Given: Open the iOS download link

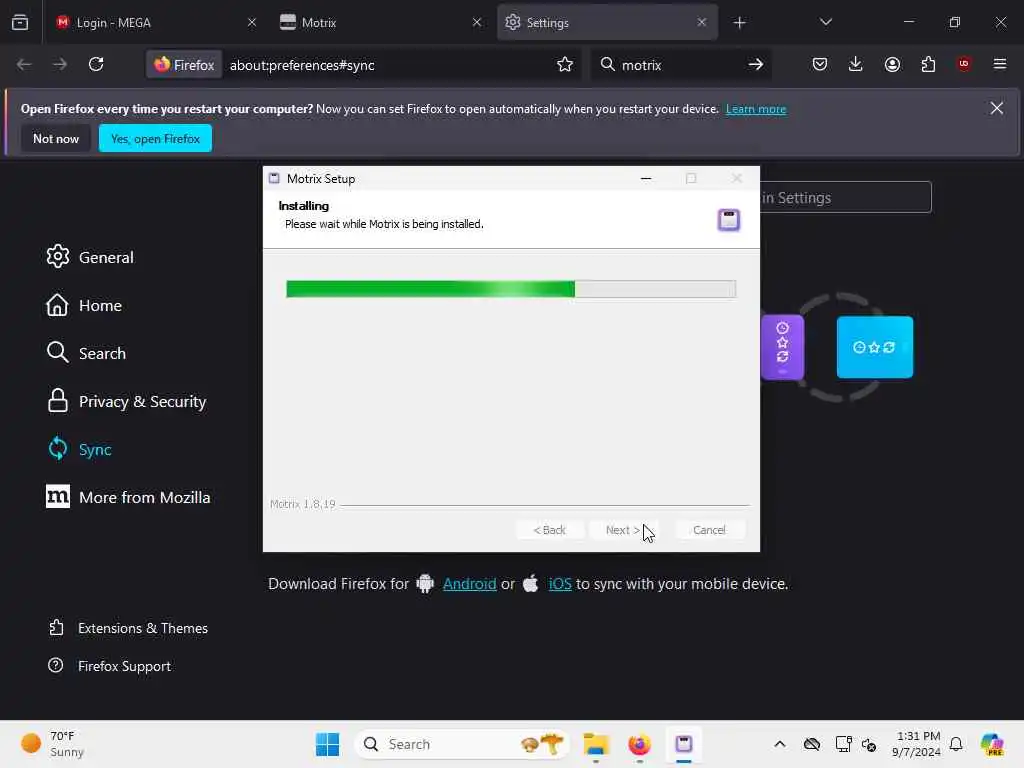Looking at the screenshot, I should click(x=560, y=584).
